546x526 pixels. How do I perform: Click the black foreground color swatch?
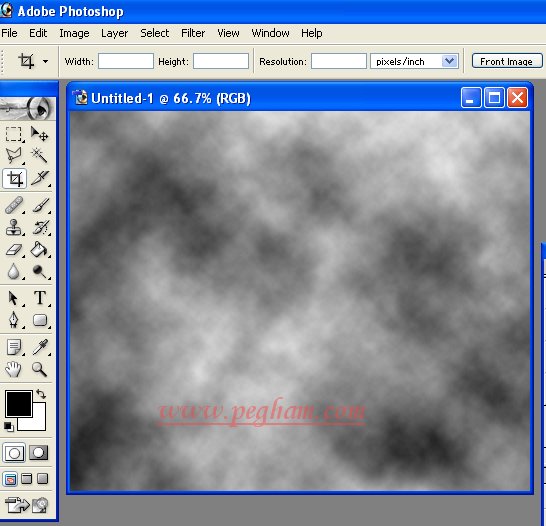[18, 403]
